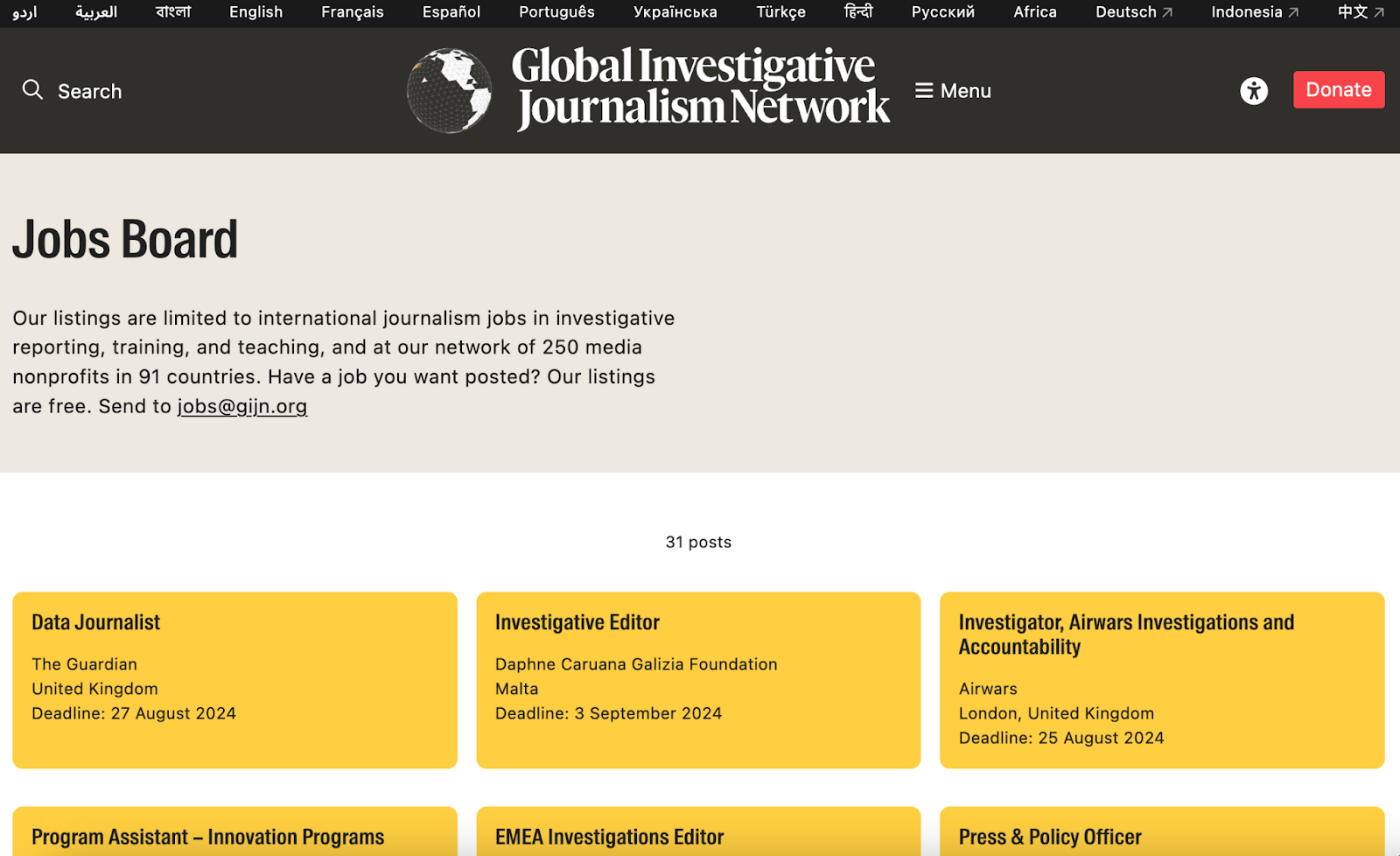Open the Africa edition link
This screenshot has width=1400, height=856.
pos(1035,12)
